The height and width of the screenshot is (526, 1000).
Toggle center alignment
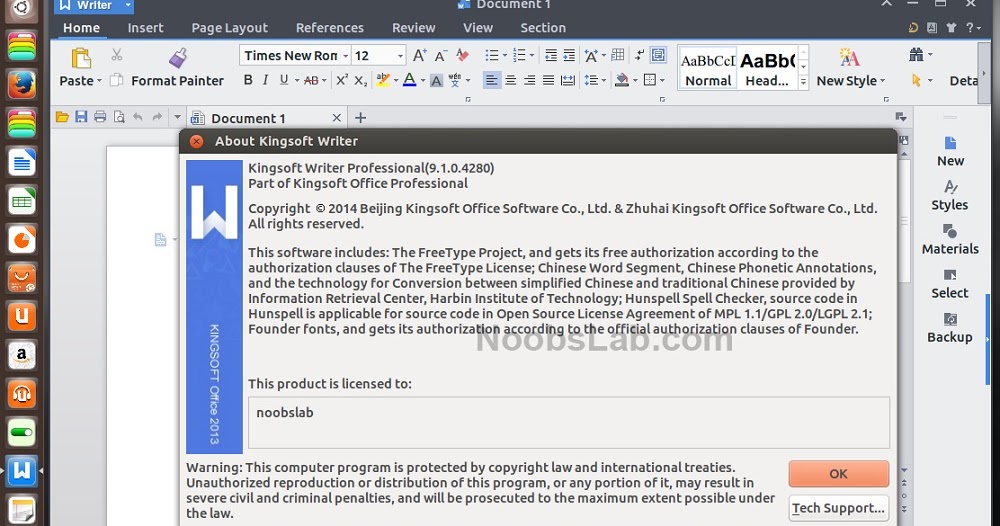pyautogui.click(x=510, y=80)
